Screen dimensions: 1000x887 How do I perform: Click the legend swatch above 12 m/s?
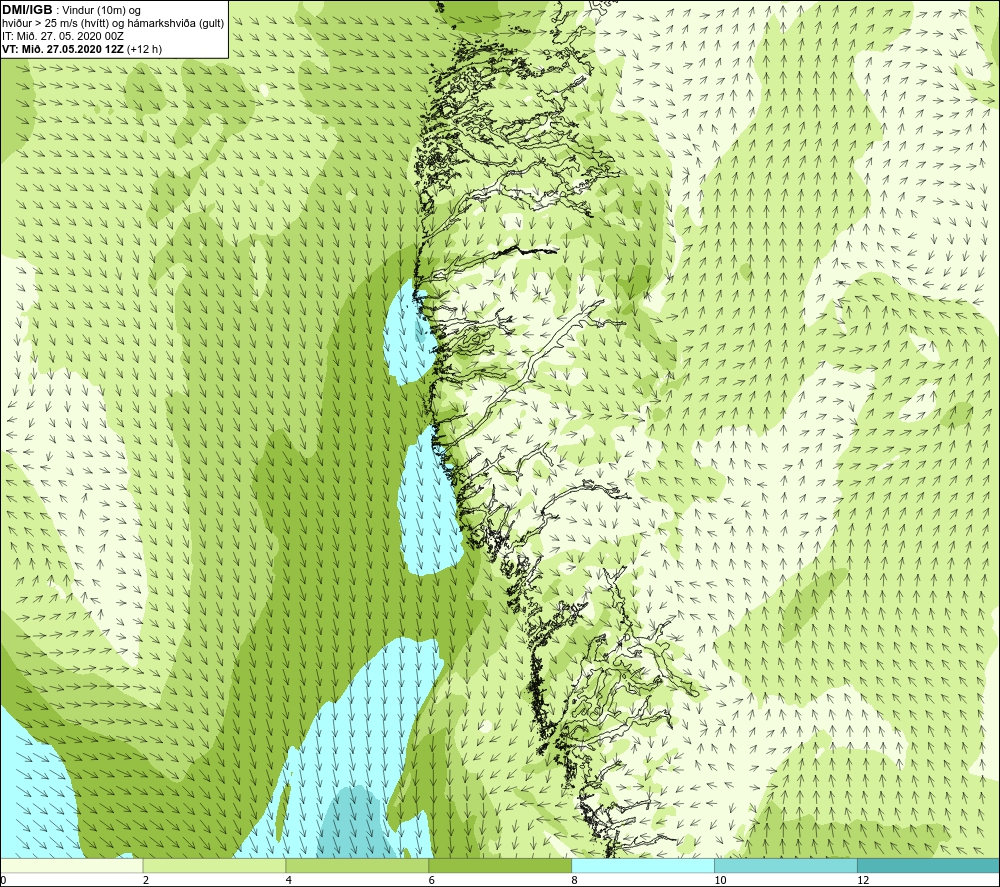point(929,865)
